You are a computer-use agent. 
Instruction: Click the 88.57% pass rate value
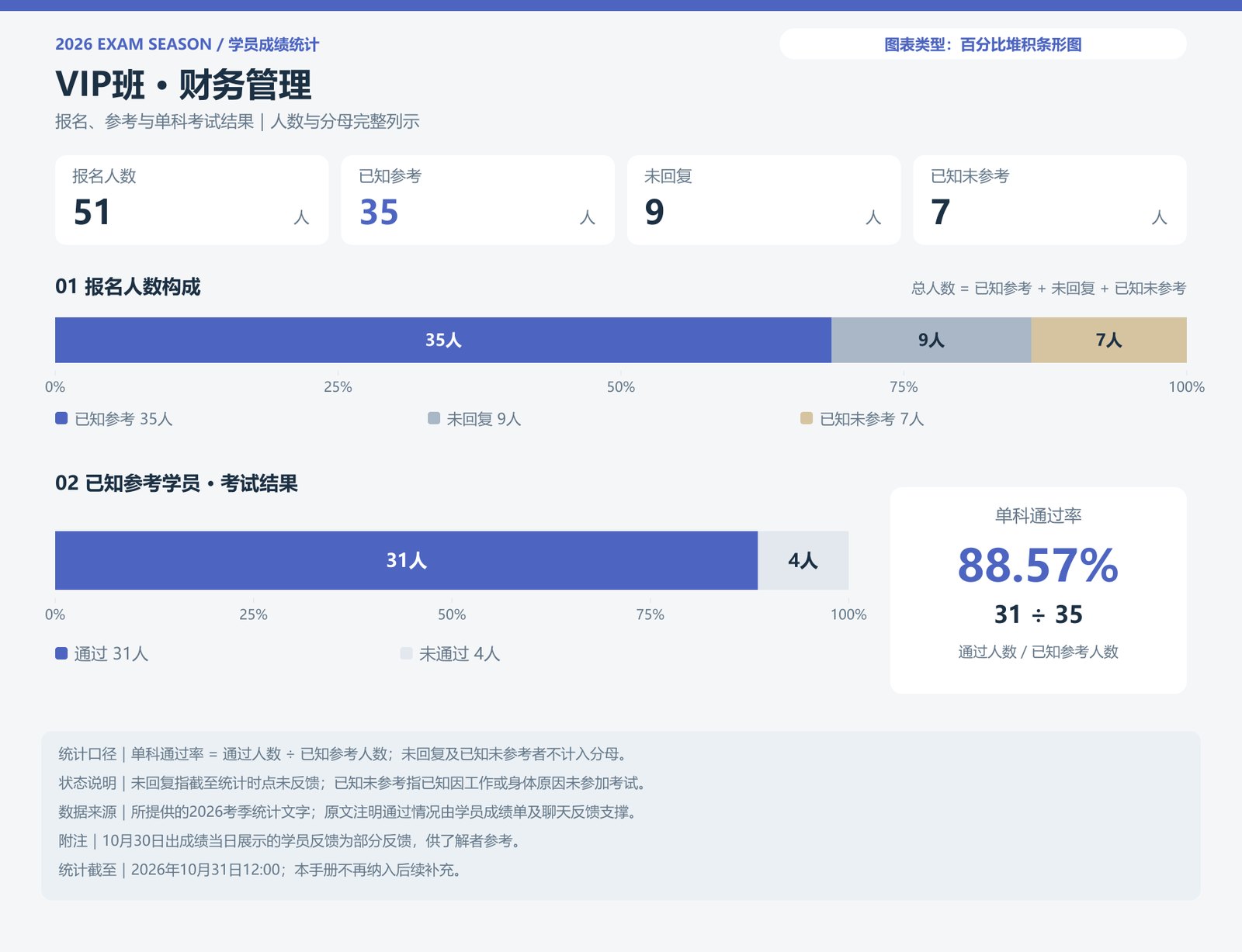(1038, 565)
